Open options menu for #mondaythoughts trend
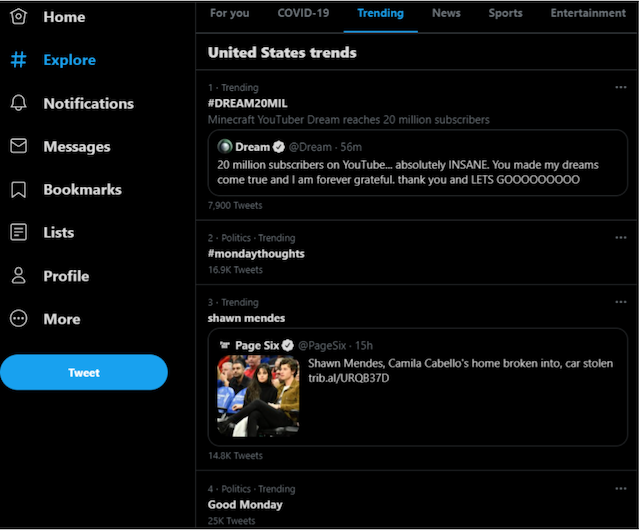The width and height of the screenshot is (640, 530). point(621,238)
